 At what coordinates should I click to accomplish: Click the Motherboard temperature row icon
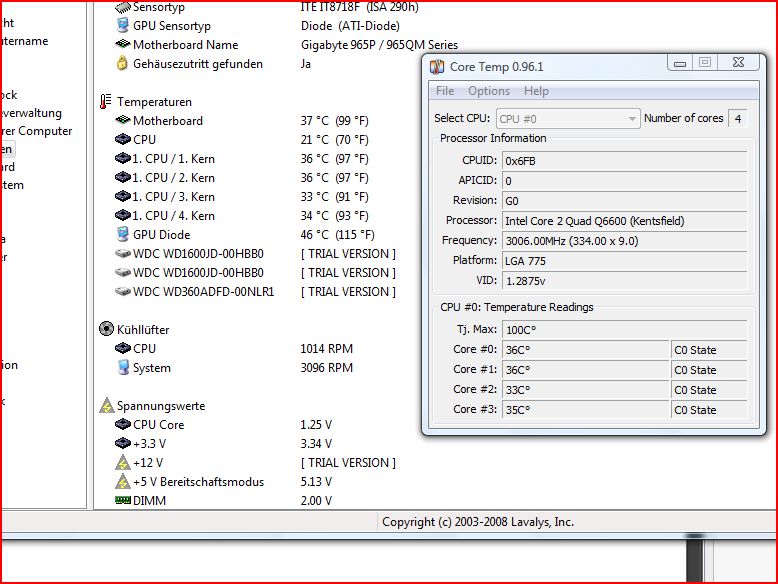(123, 120)
